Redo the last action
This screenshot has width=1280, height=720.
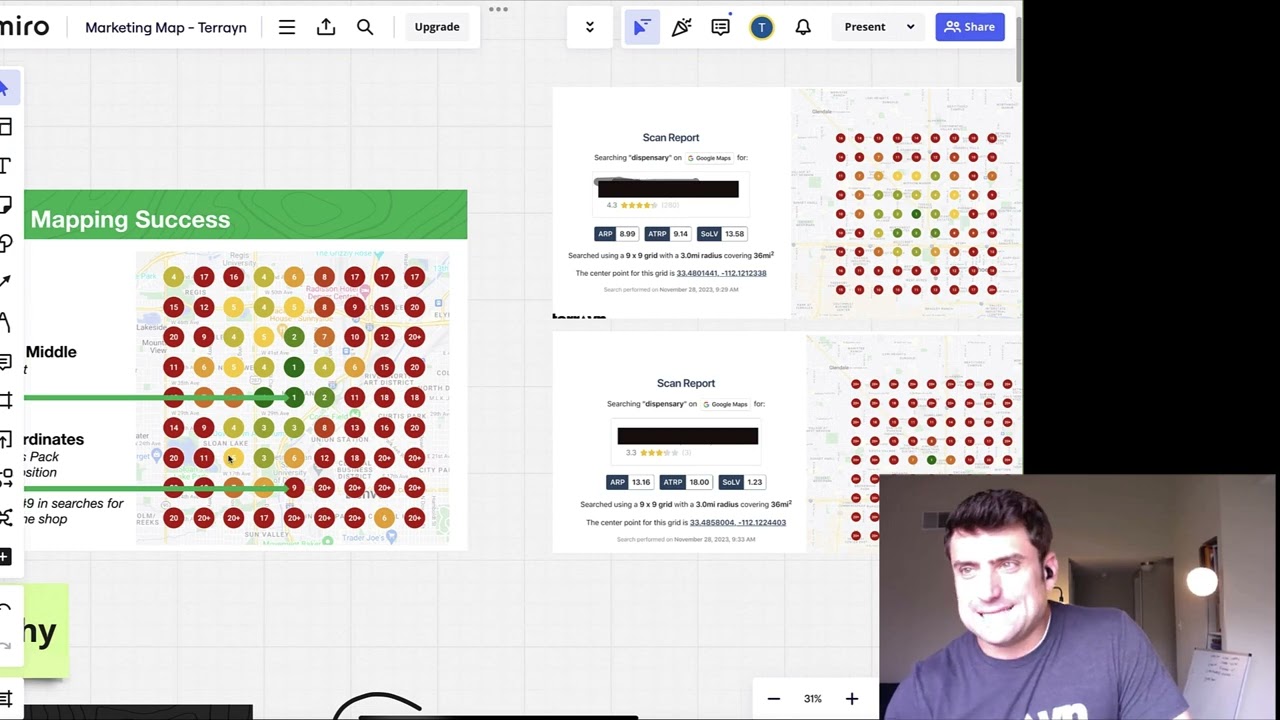[5, 646]
